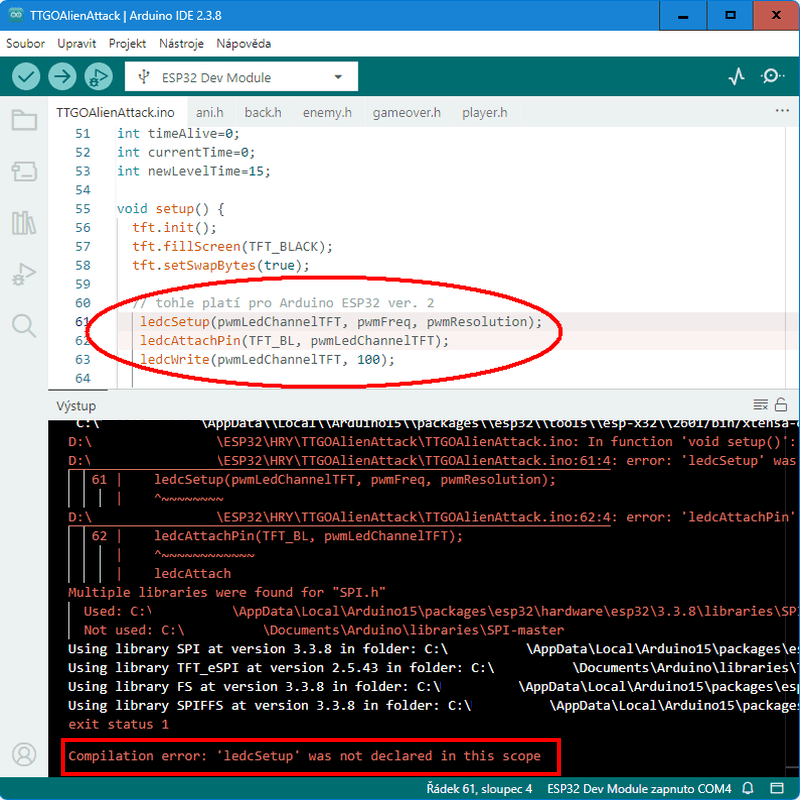Switch to the ani.h tab
The image size is (800, 800).
point(210,112)
